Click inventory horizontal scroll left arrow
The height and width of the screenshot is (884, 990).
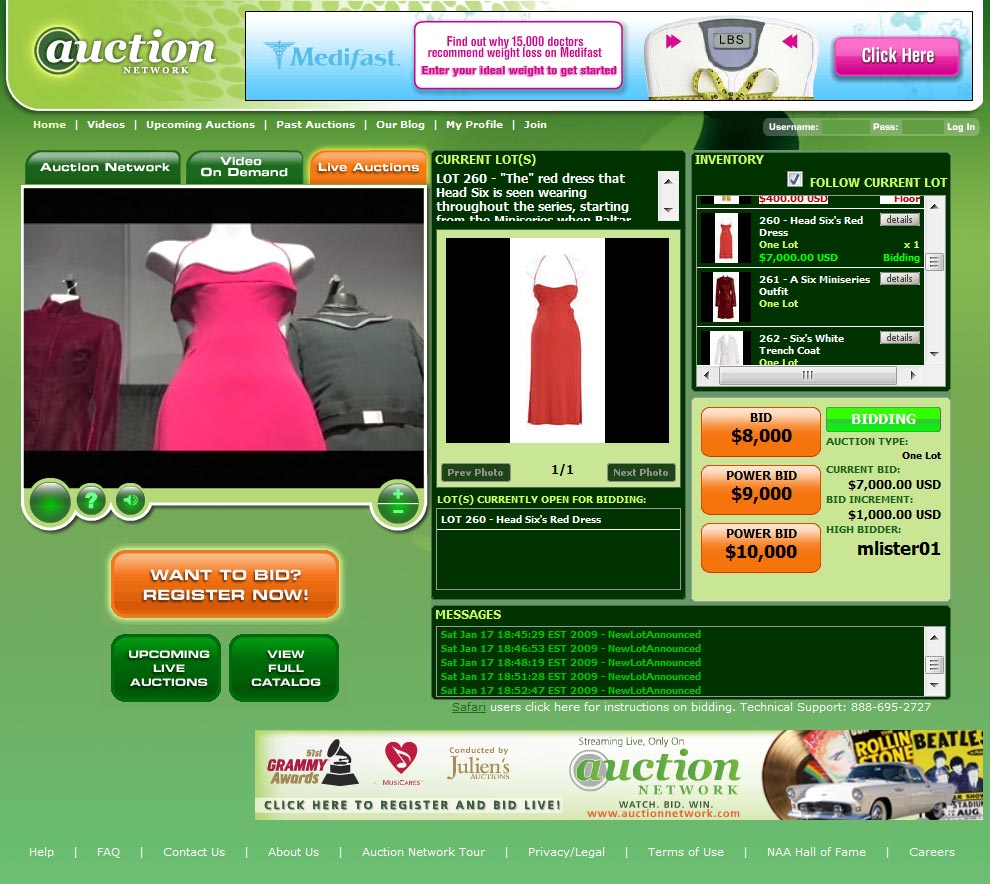coord(707,375)
